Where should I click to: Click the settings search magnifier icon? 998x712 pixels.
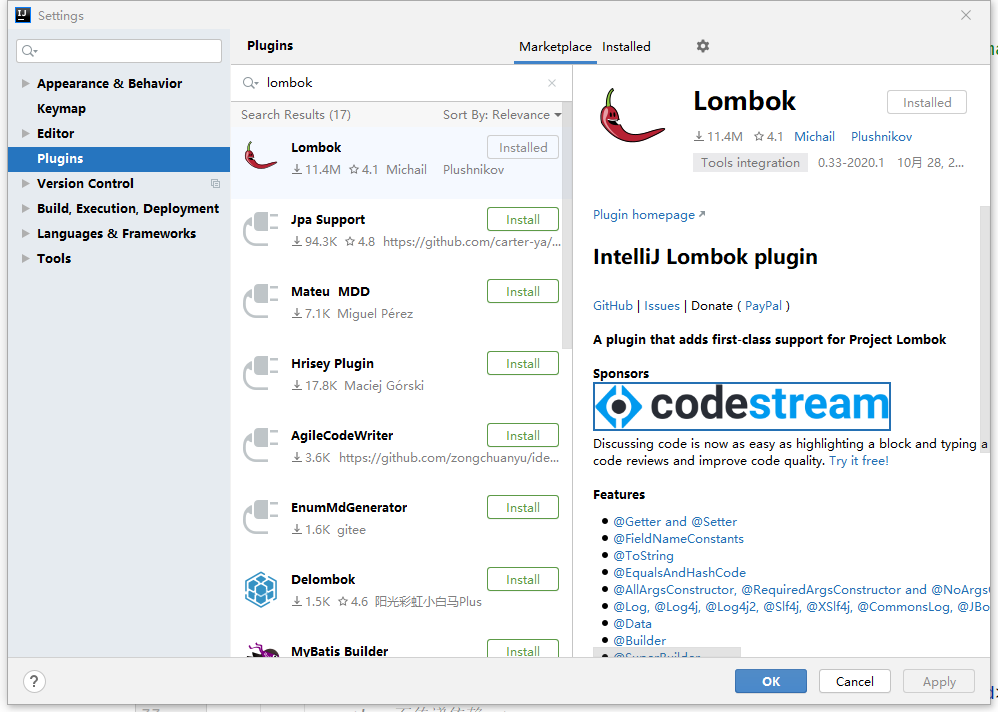pos(29,50)
